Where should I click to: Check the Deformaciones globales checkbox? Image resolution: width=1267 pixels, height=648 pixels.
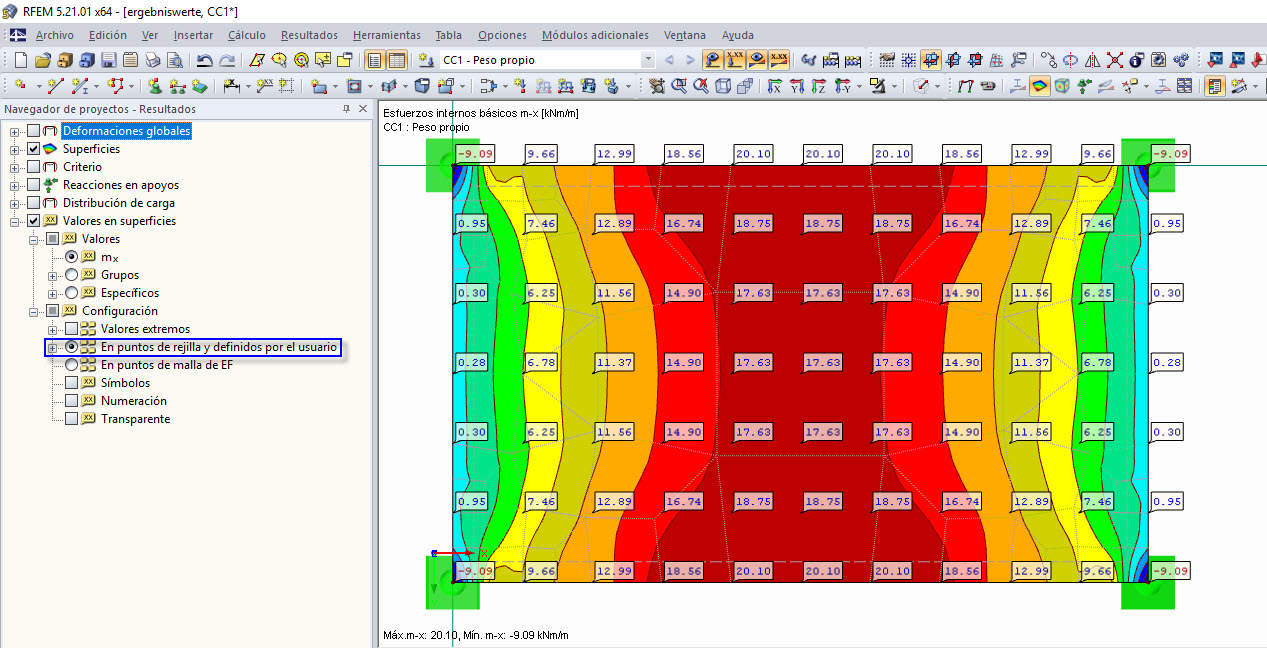pos(34,131)
